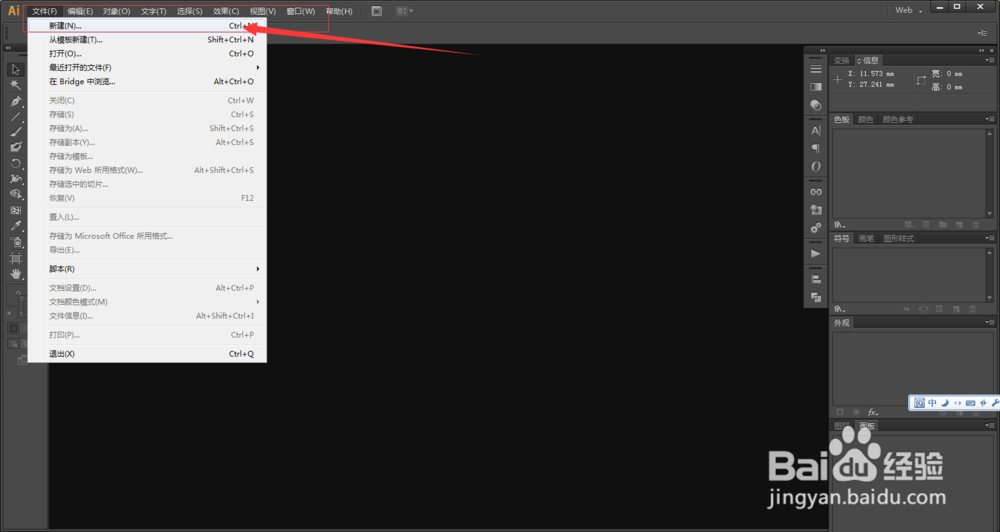The height and width of the screenshot is (532, 1000).
Task: Select the Selection arrow tool
Action: (x=15, y=70)
